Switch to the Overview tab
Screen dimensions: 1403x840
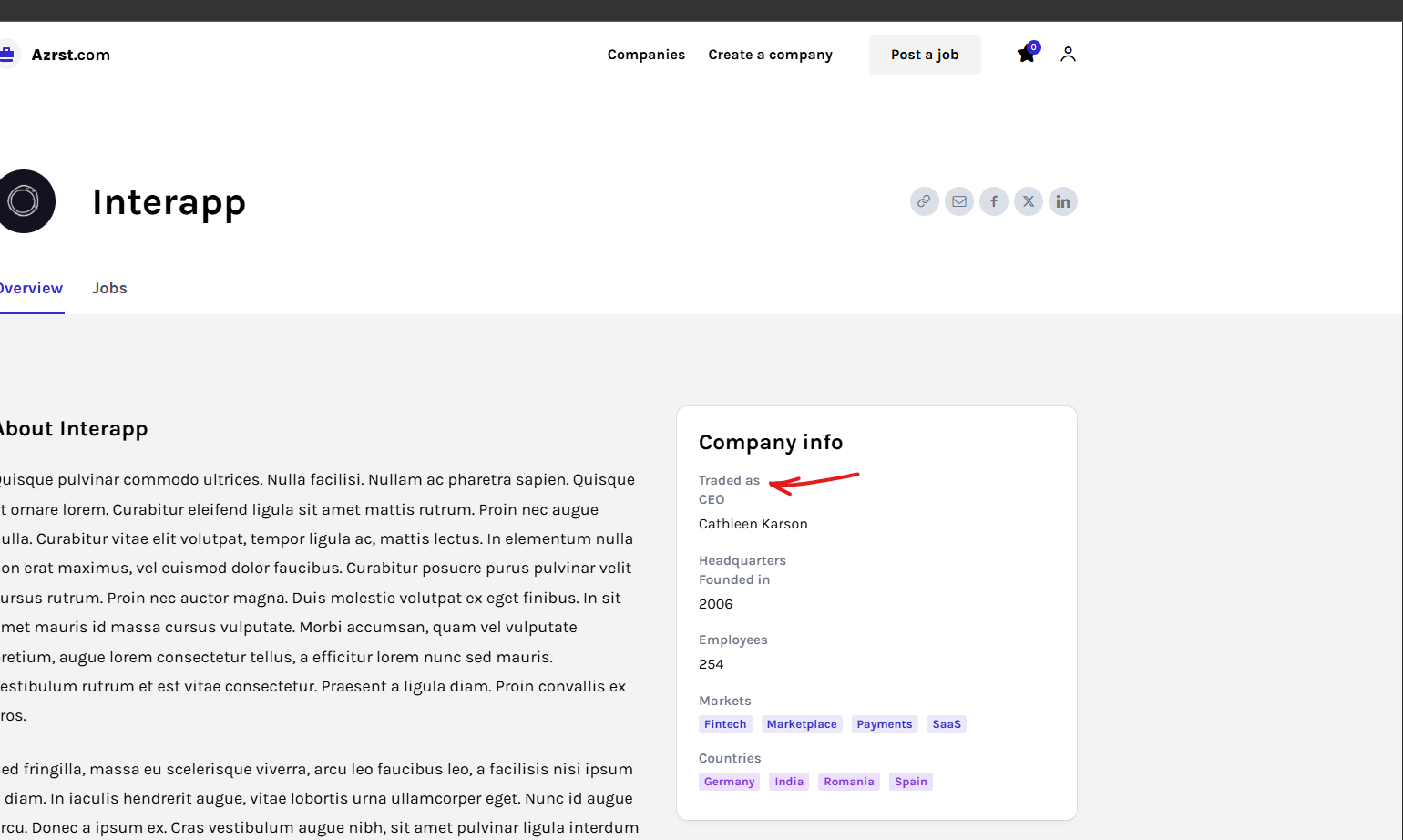point(31,289)
